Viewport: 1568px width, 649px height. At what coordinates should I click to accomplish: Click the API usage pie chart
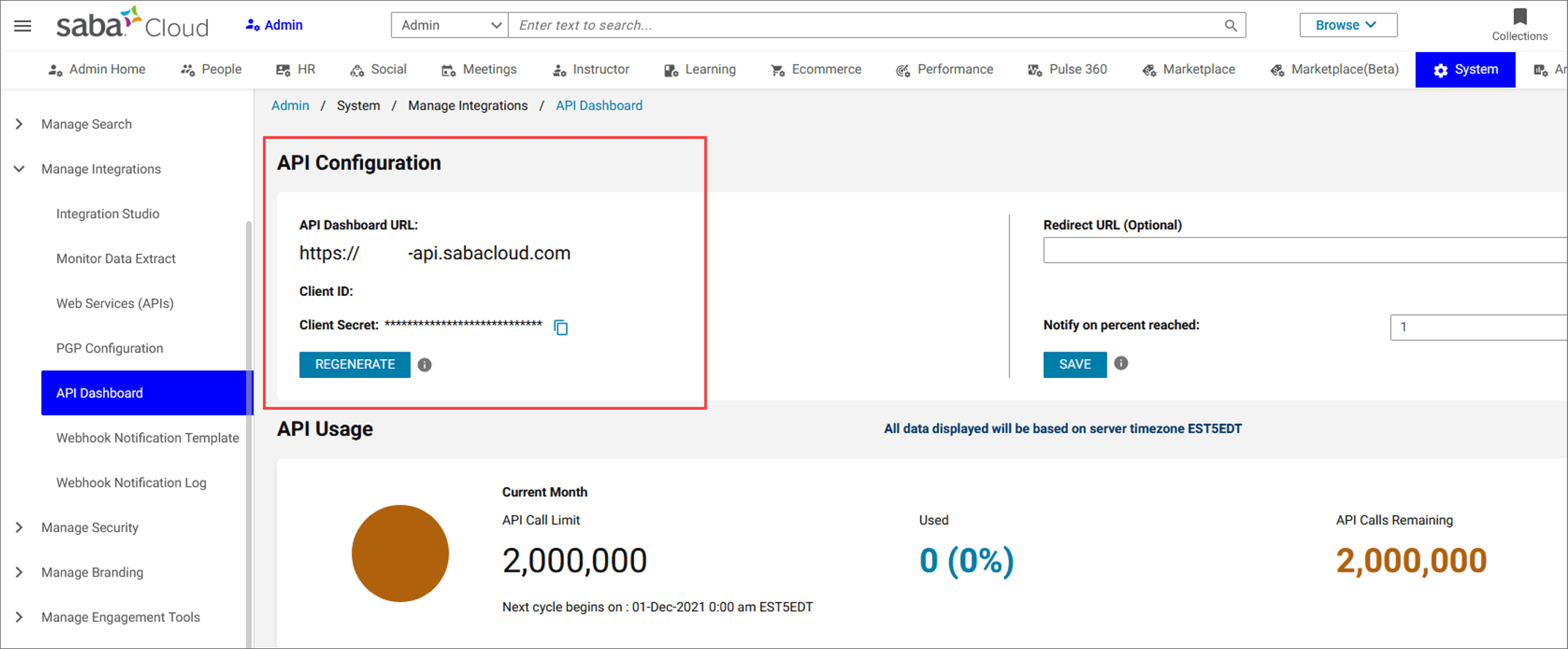400,554
